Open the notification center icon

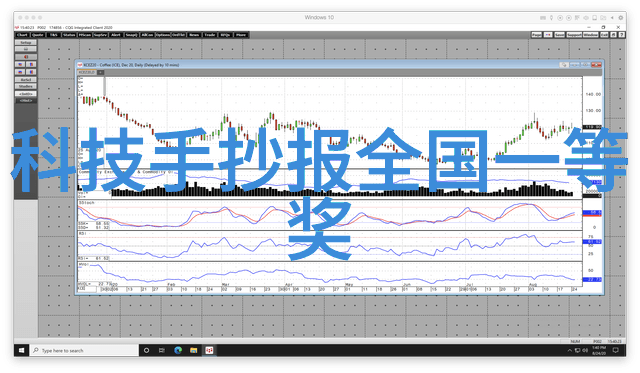(x=616, y=350)
